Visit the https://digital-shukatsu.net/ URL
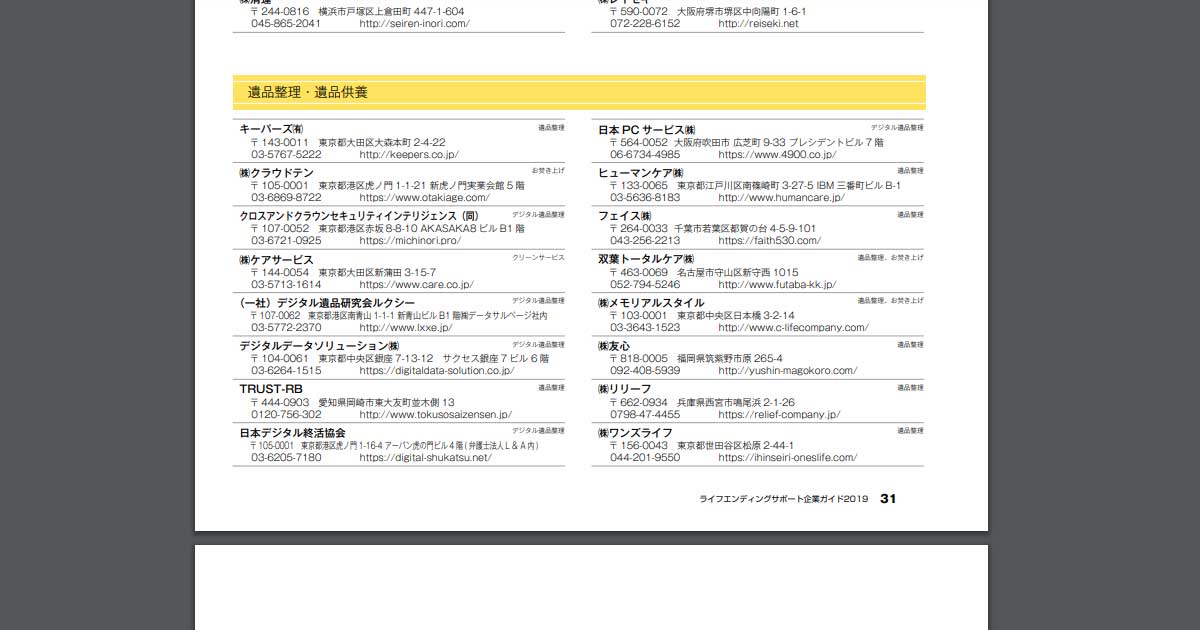Screen dimensions: 1200x630 (426, 458)
